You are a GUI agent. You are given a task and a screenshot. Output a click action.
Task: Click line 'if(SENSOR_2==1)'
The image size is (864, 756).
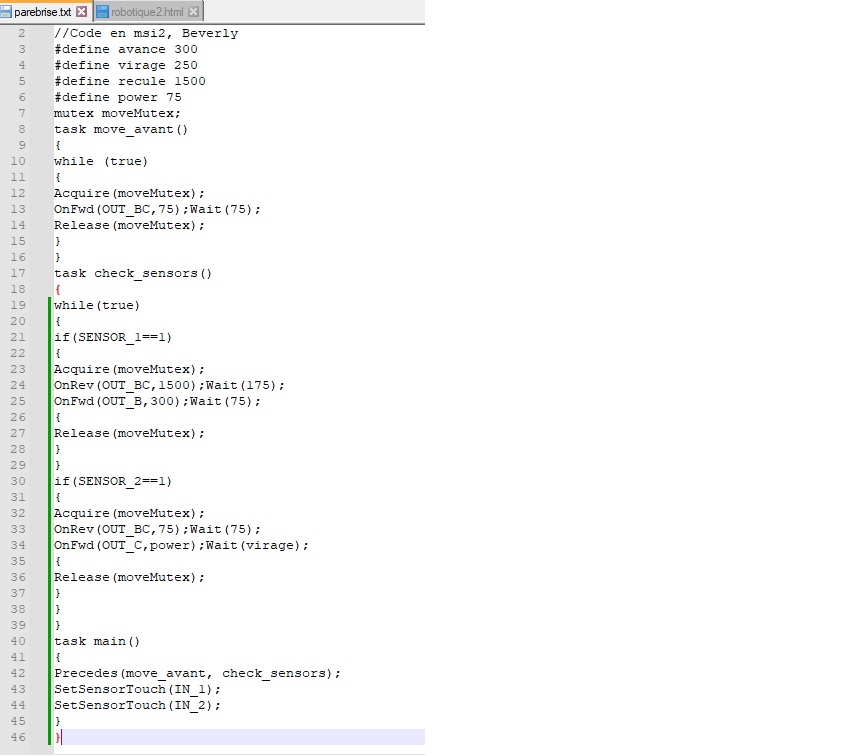coord(113,481)
